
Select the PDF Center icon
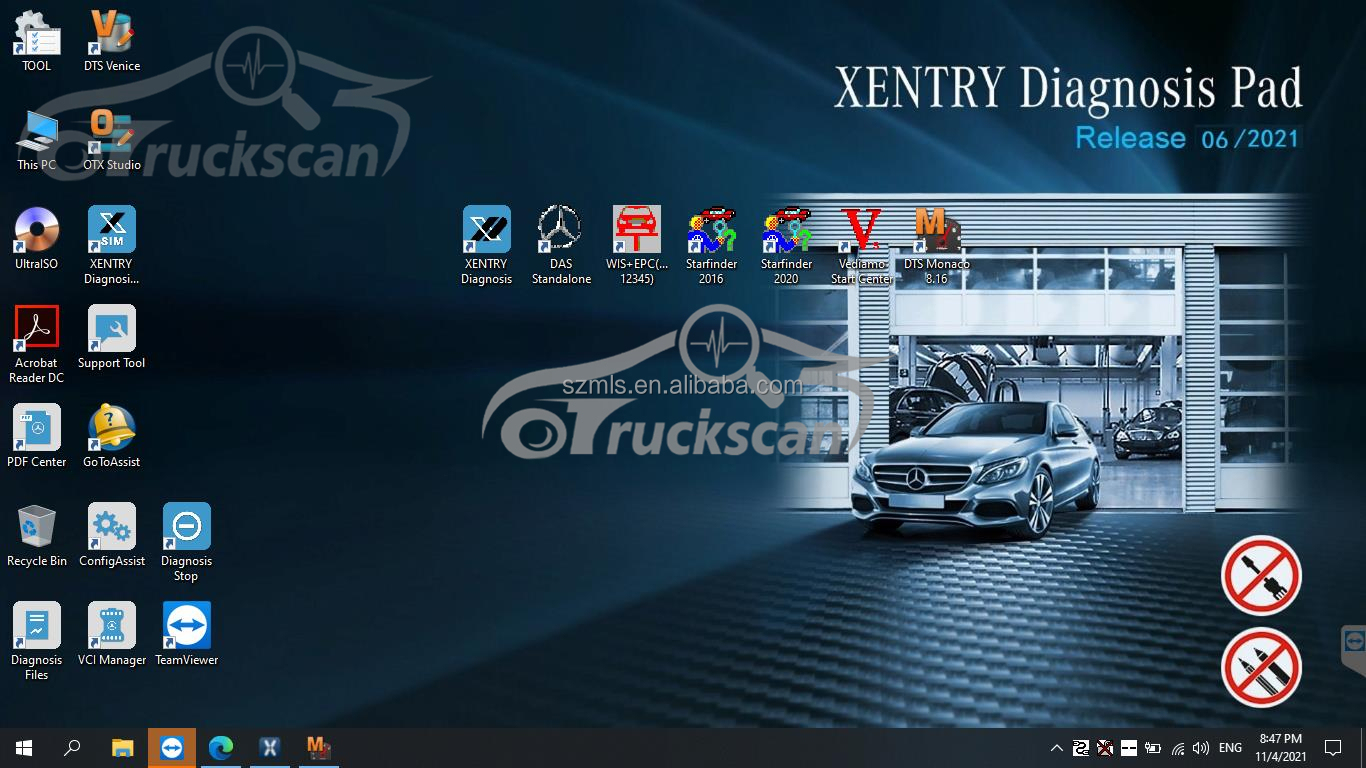37,429
